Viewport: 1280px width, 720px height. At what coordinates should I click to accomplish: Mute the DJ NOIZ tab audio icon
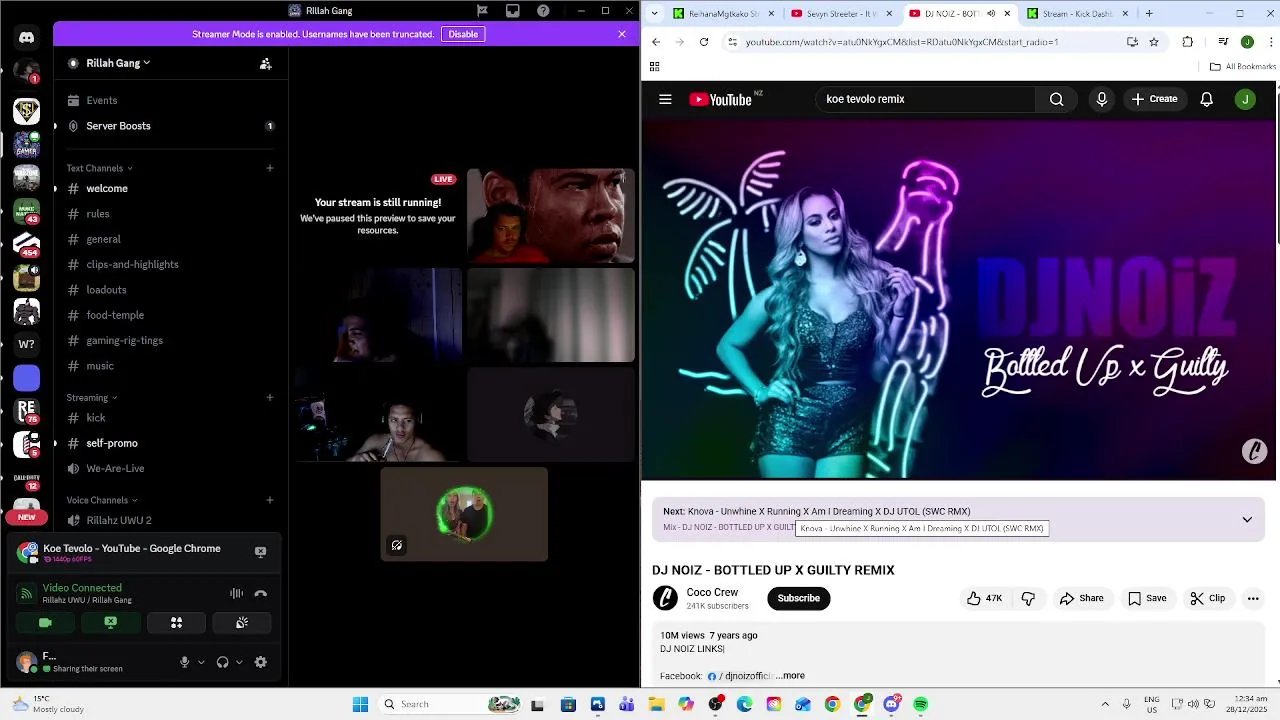pyautogui.click(x=991, y=14)
